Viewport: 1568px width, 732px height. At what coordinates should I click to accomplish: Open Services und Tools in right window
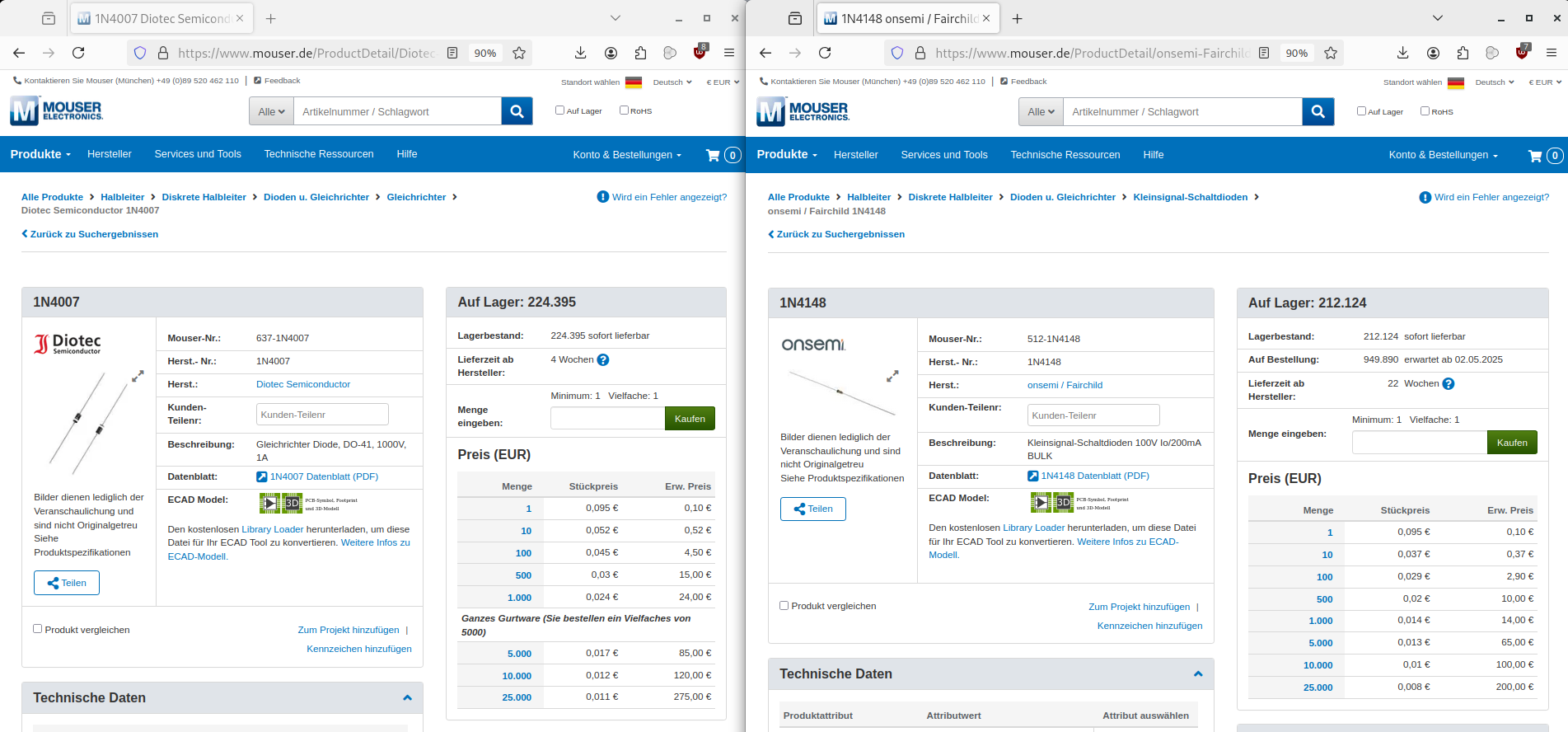pos(944,155)
